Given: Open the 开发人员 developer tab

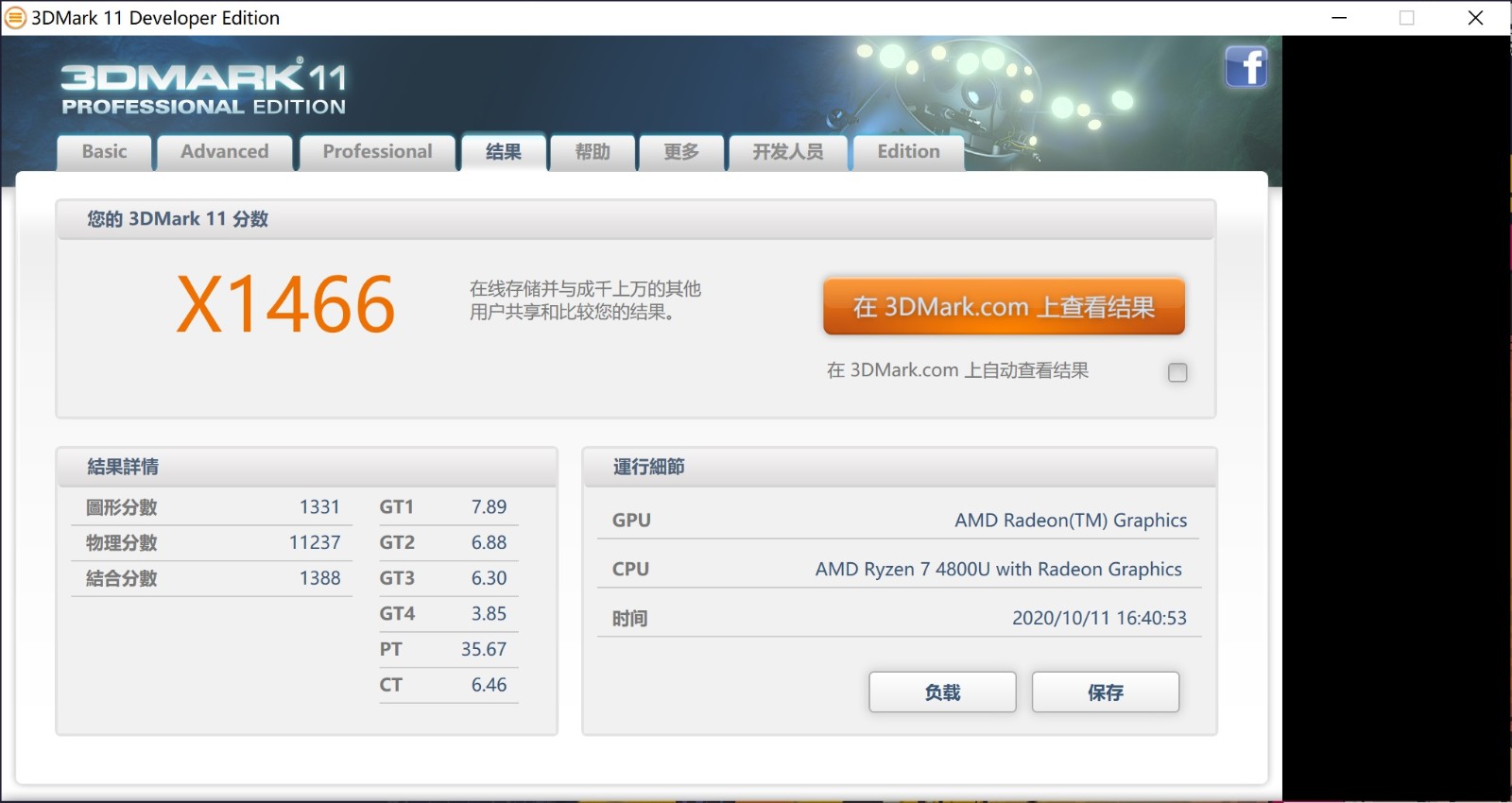Looking at the screenshot, I should tap(787, 152).
